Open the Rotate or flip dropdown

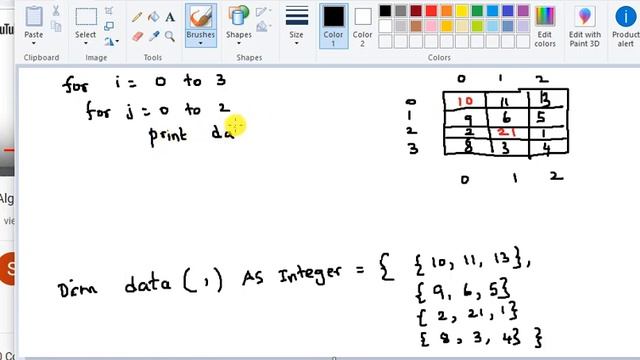111,41
